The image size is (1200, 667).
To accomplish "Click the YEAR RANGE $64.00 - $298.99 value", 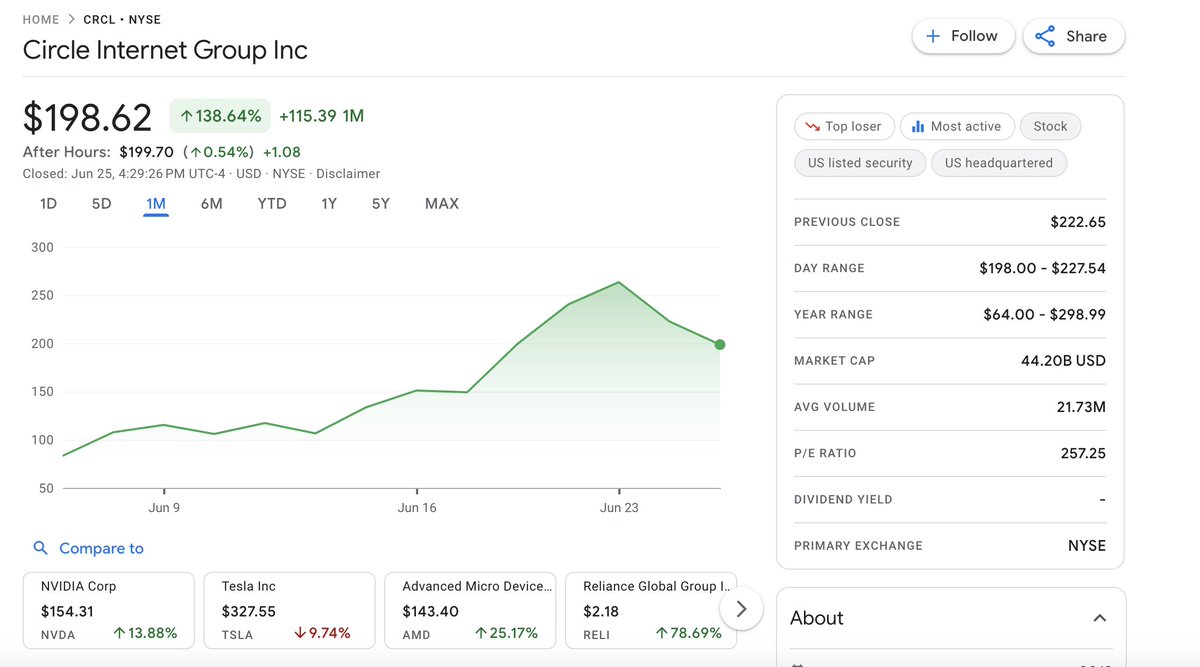I will tap(1045, 314).
